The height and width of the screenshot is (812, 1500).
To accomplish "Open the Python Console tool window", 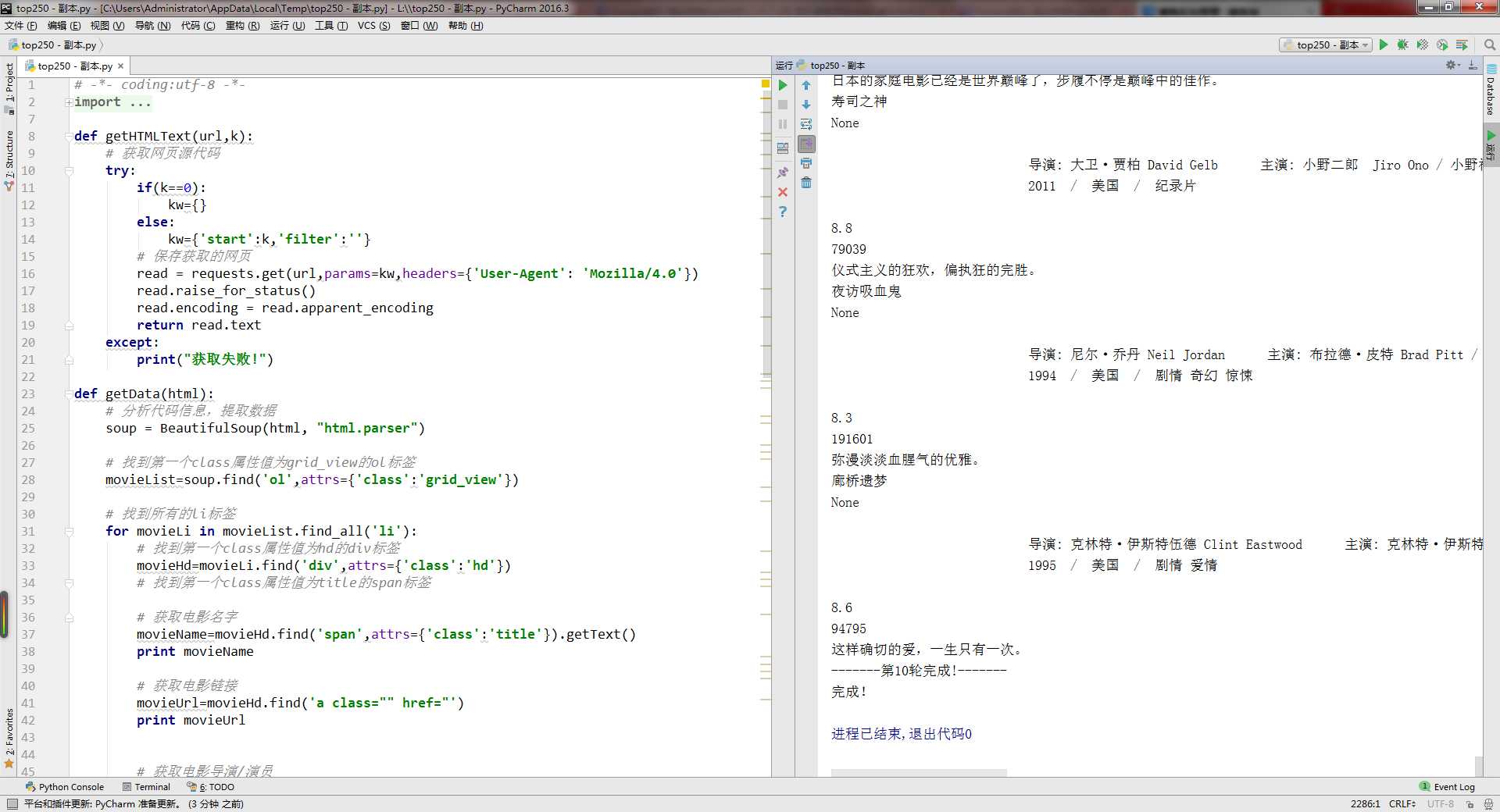I will pos(65,787).
